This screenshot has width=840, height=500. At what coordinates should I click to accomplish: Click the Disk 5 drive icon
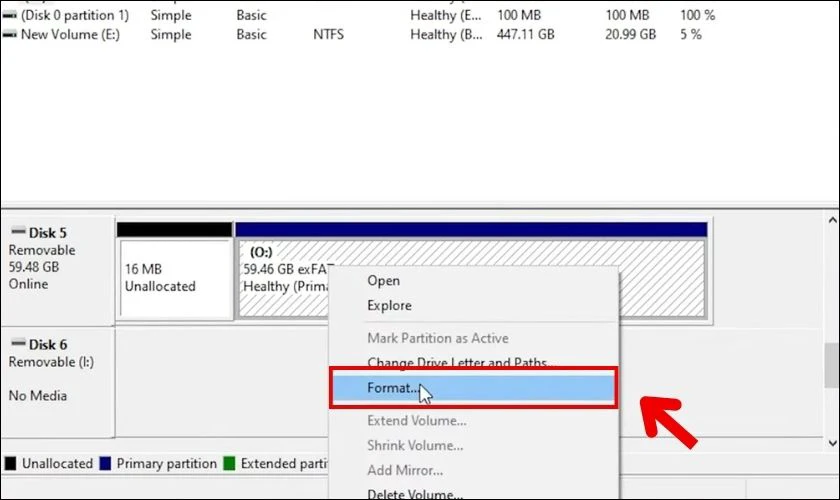(19, 231)
